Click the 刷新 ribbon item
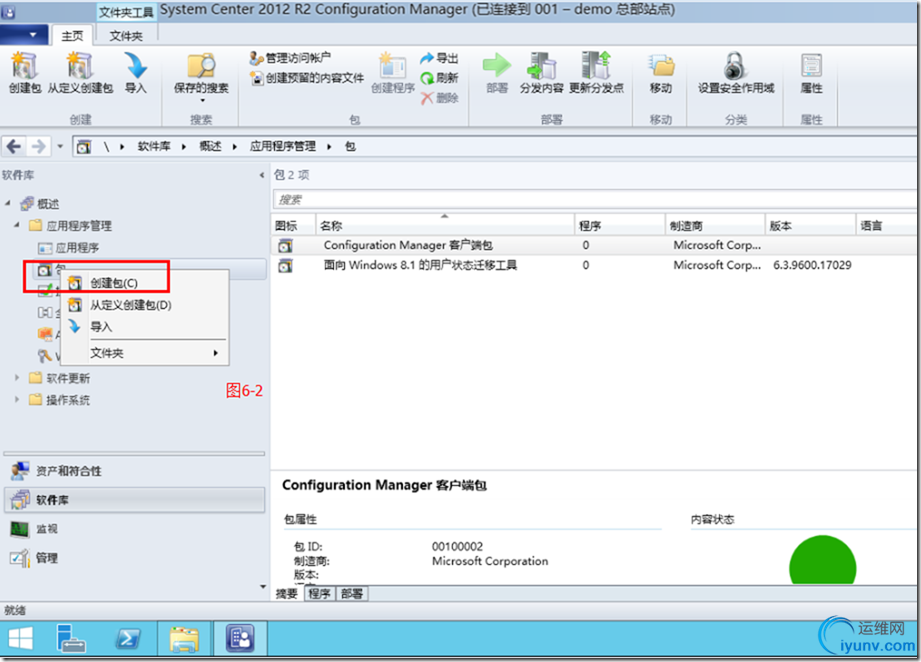Viewport: 921px width, 662px height. coord(439,78)
